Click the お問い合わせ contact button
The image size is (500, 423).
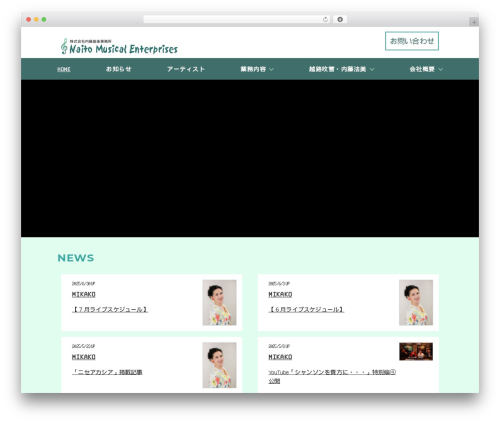tap(412, 41)
